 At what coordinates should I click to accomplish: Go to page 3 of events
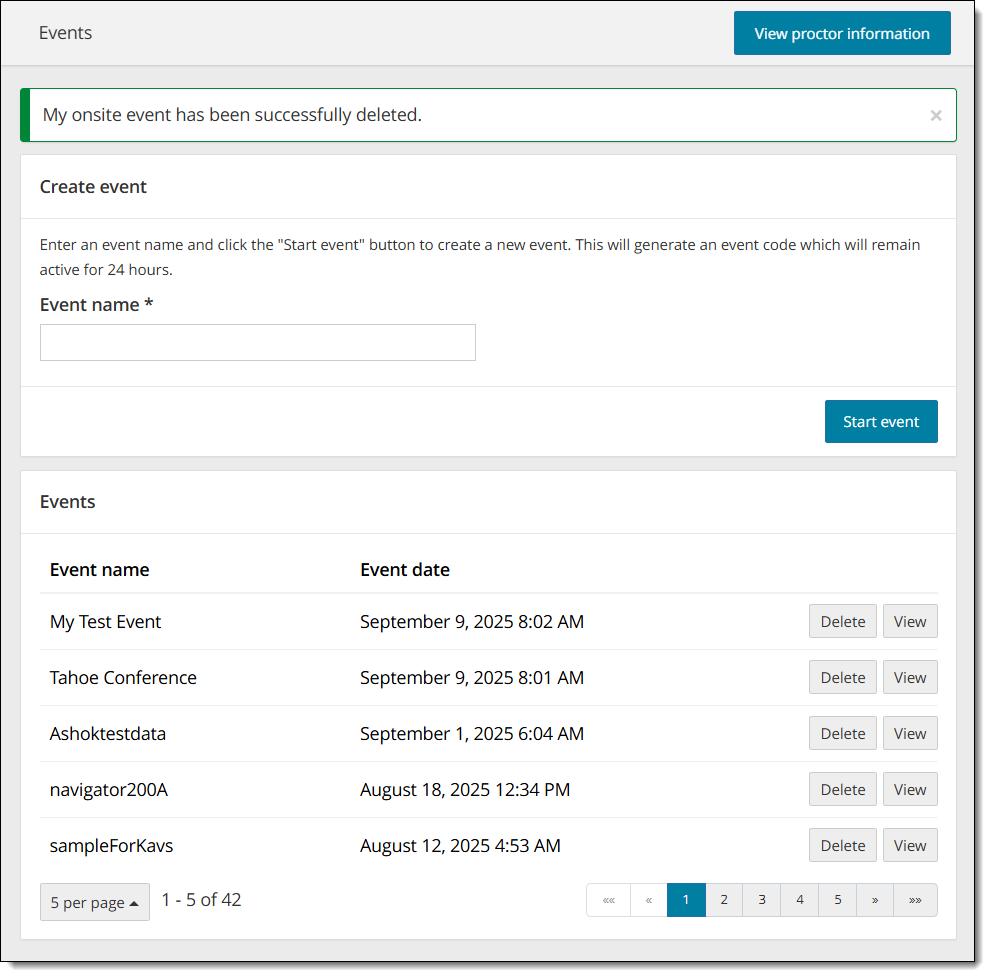762,900
